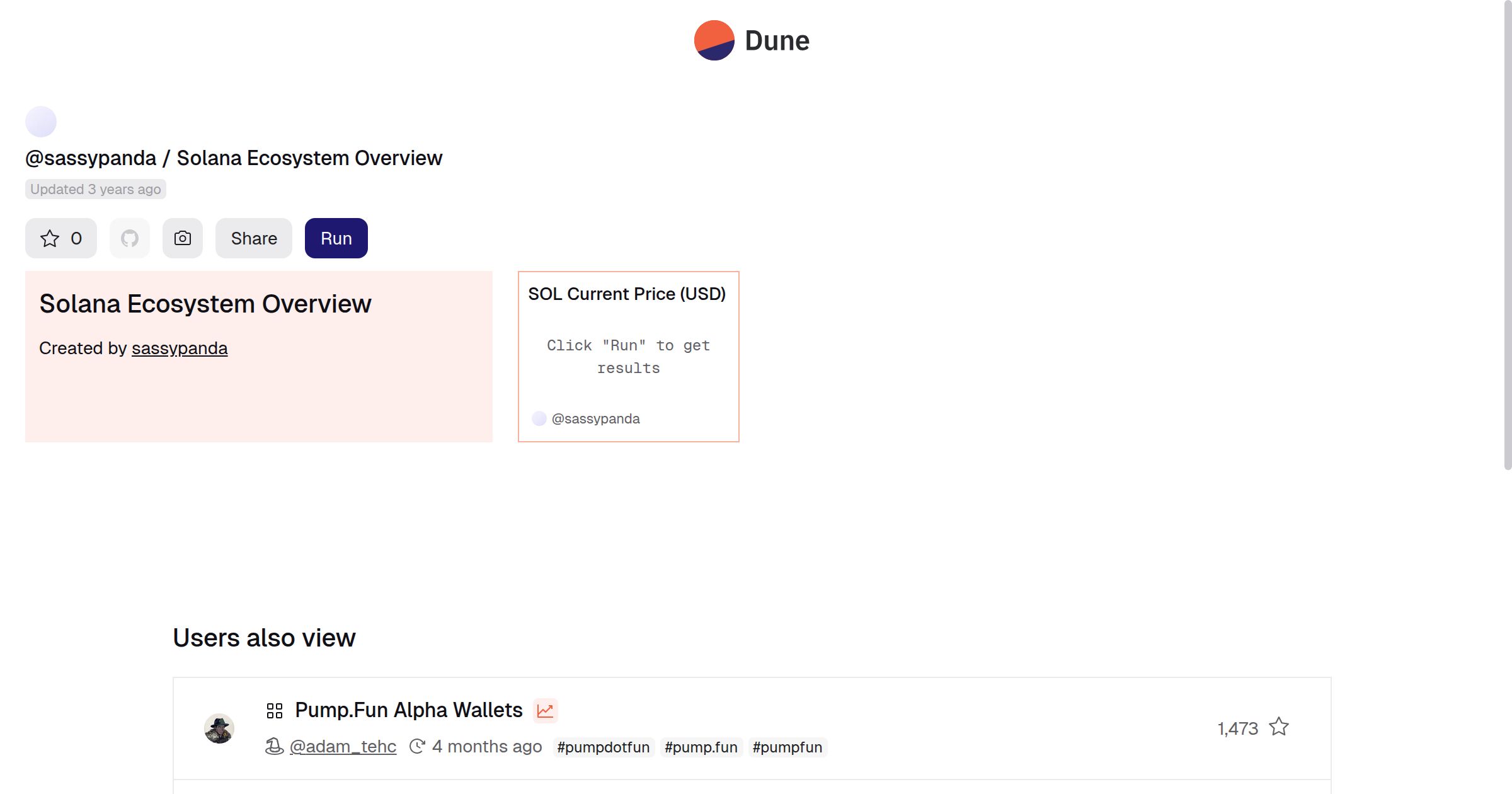Select the #pump.fun tag
This screenshot has width=1512, height=794.
point(701,747)
